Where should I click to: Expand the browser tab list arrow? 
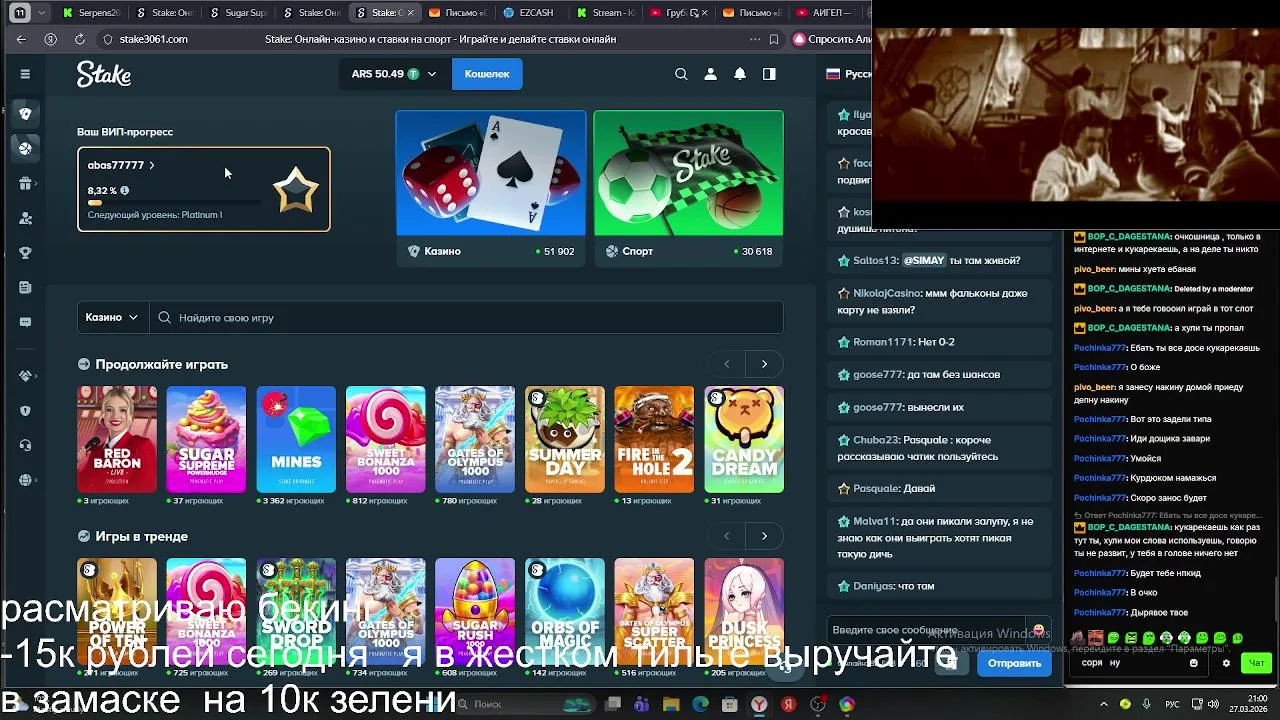tap(41, 13)
